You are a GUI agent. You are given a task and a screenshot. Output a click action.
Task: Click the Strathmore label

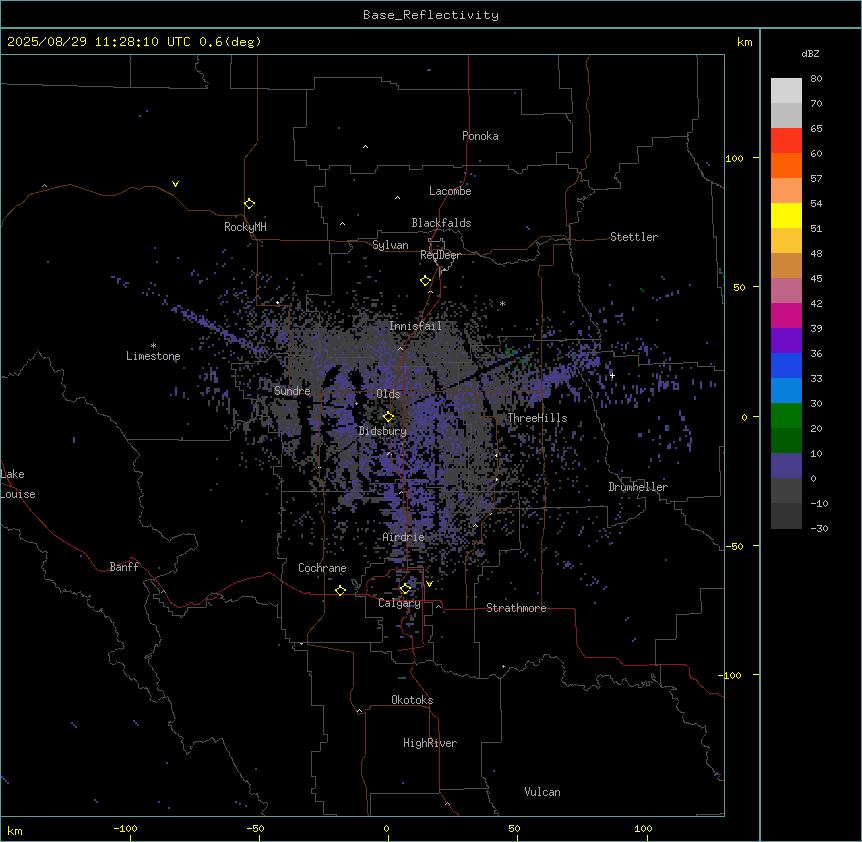click(x=516, y=608)
